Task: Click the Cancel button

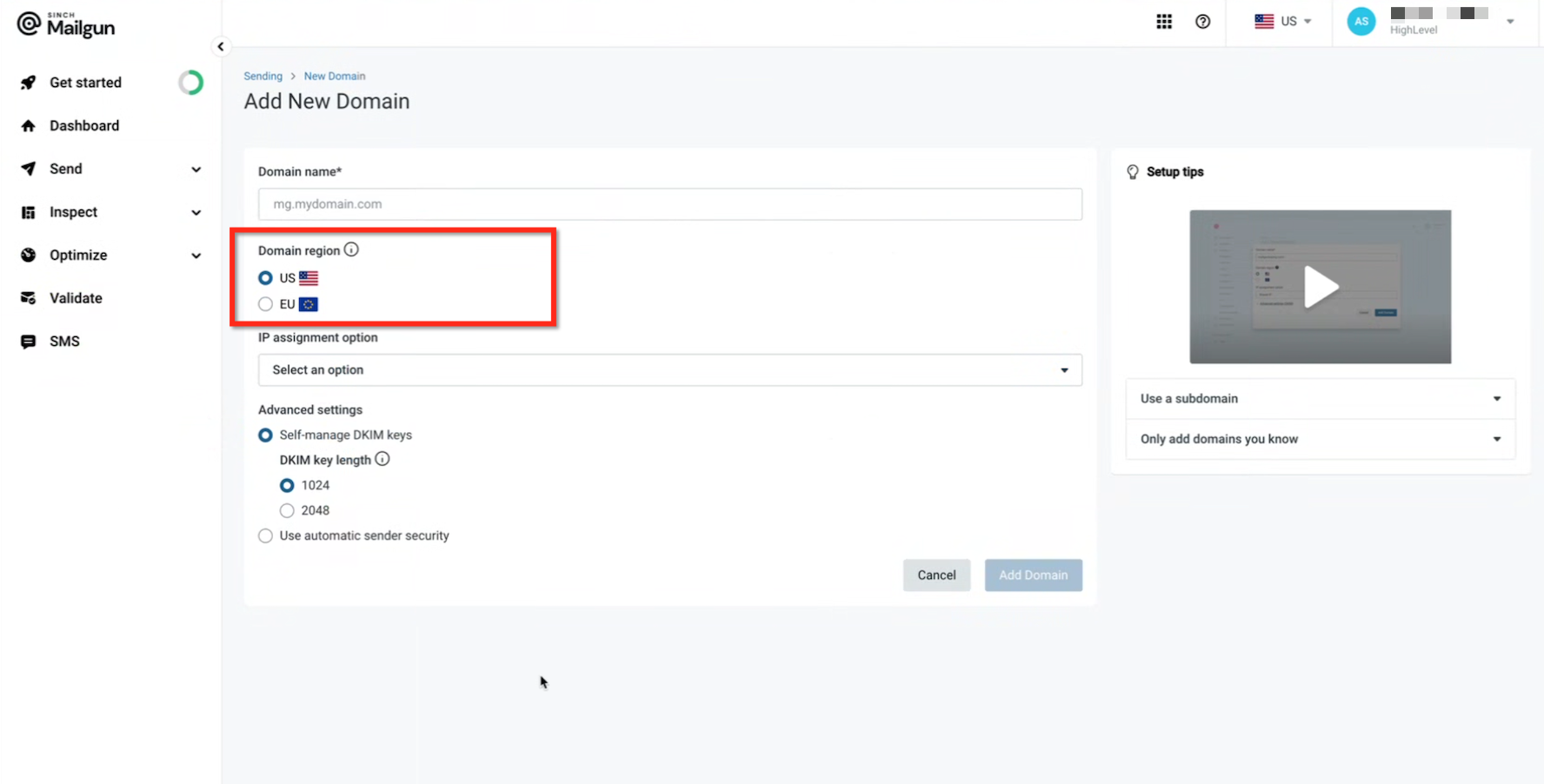Action: coord(936,575)
